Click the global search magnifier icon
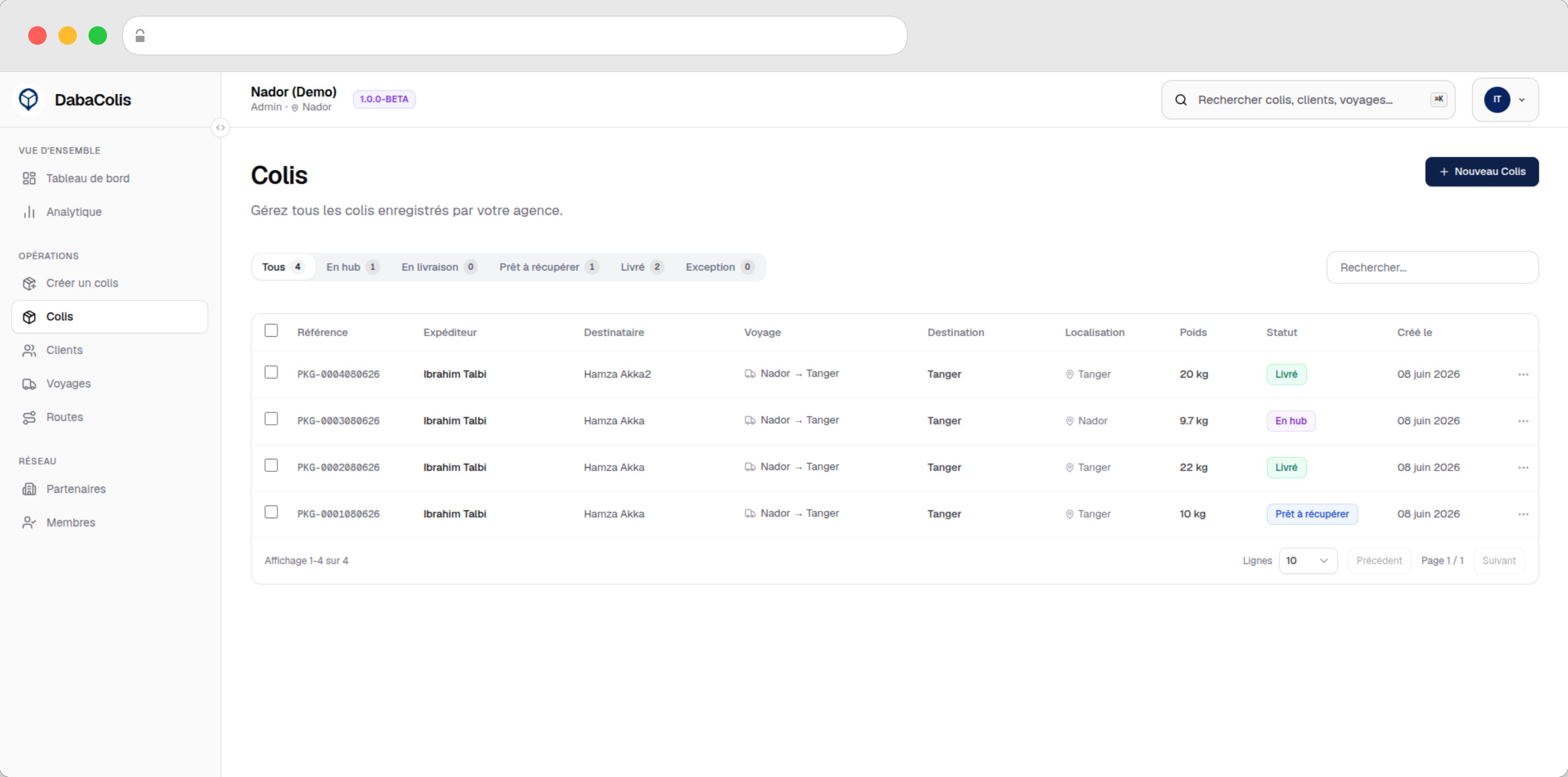Screen dimensions: 1568x777 [1180, 100]
